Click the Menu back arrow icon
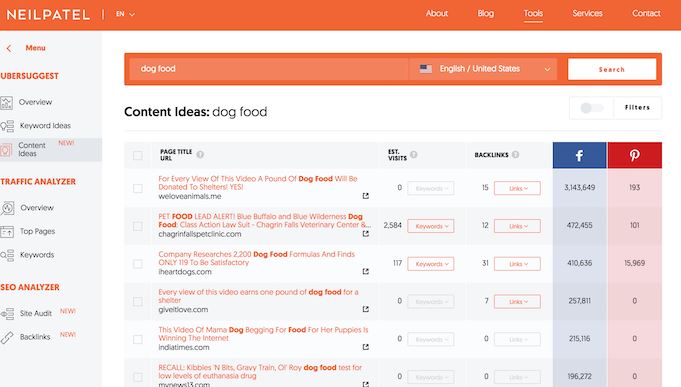Image resolution: width=681 pixels, height=387 pixels. (x=9, y=48)
